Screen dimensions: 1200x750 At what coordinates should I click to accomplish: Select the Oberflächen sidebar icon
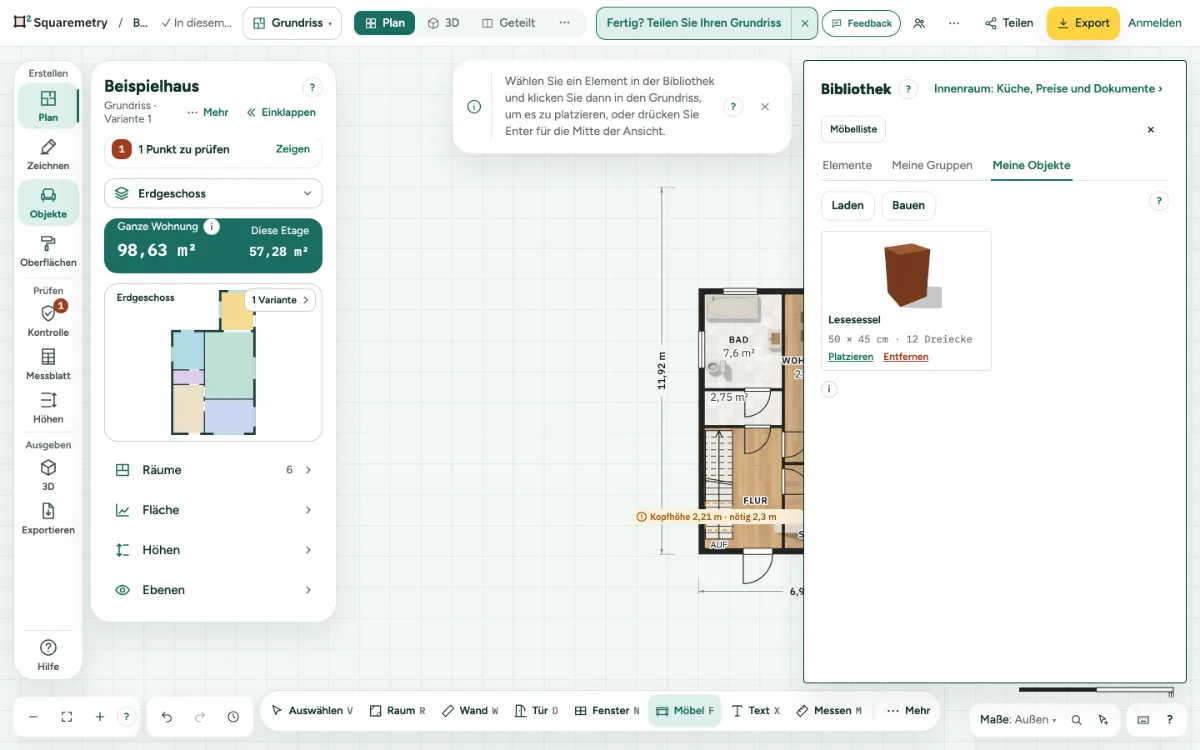(48, 251)
